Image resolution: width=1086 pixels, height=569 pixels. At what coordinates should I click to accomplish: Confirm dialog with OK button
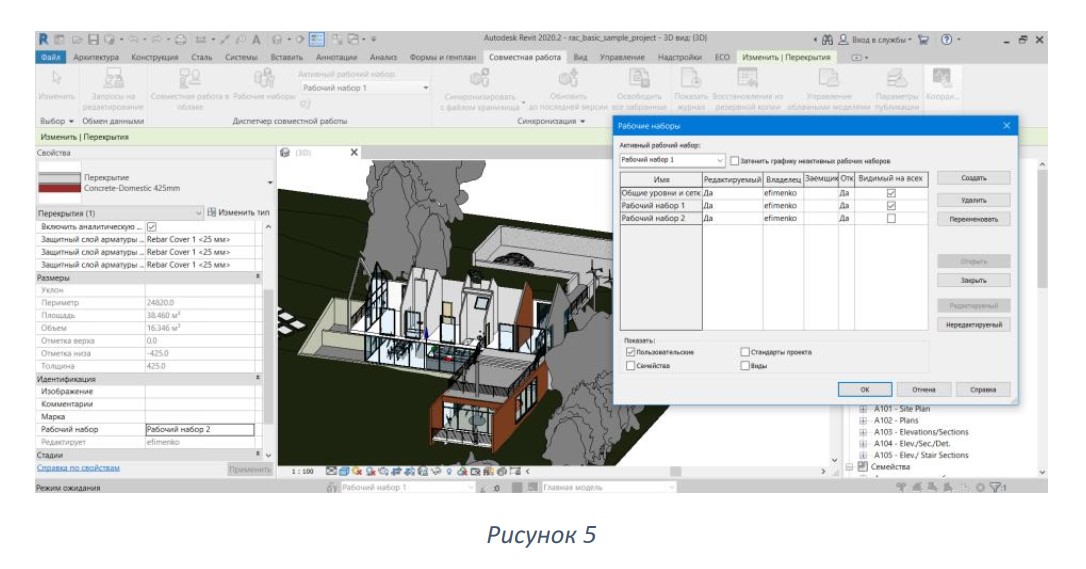pos(864,390)
